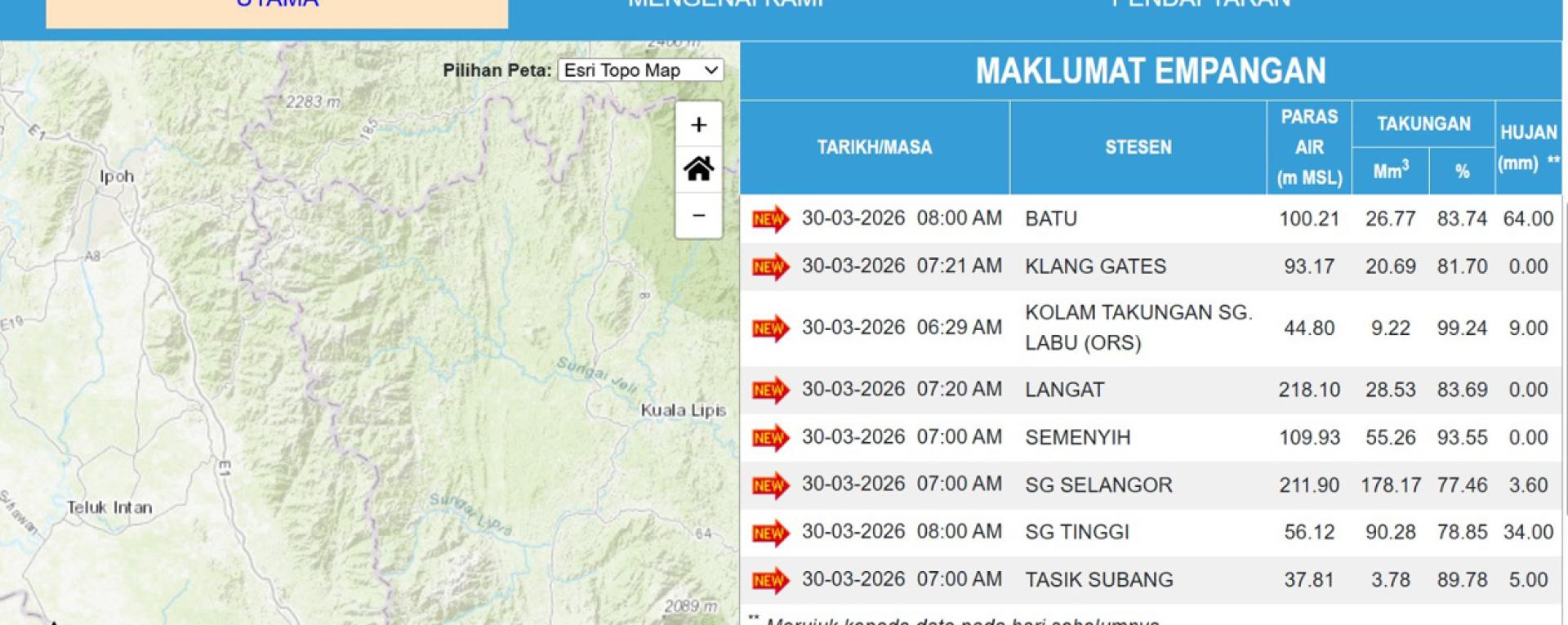Click Kuala Lipis label on the map
1568x625 pixels.
coord(683,410)
